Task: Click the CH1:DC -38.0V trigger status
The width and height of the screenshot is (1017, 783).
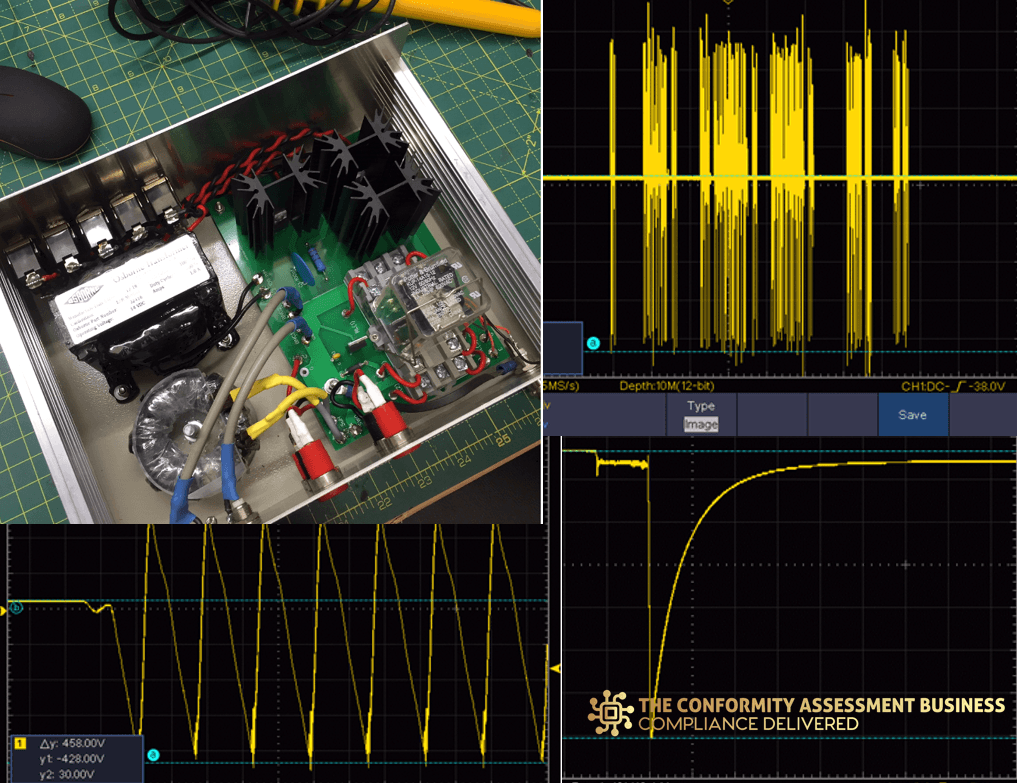Action: 953,386
